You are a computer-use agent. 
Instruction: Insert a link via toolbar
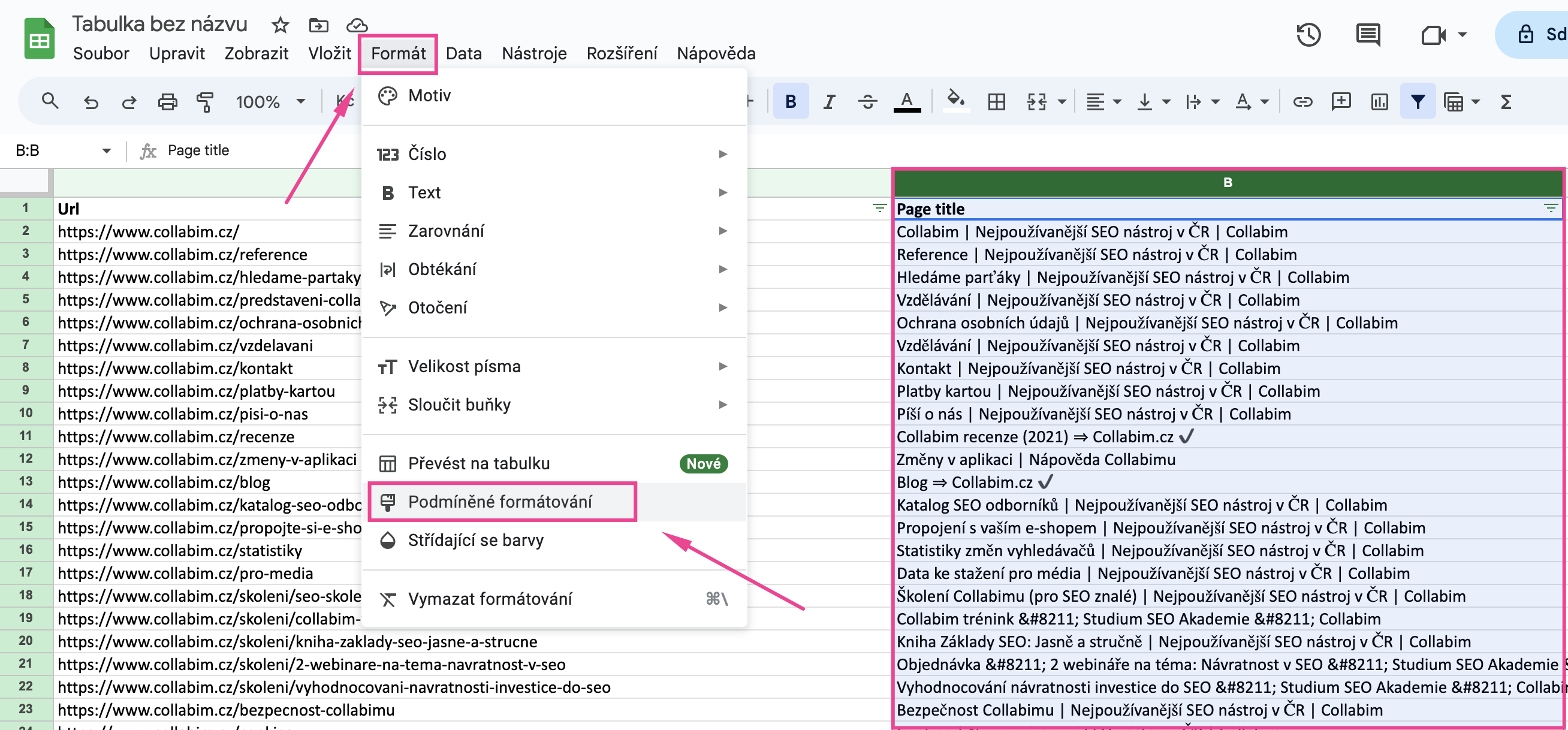(x=1302, y=102)
